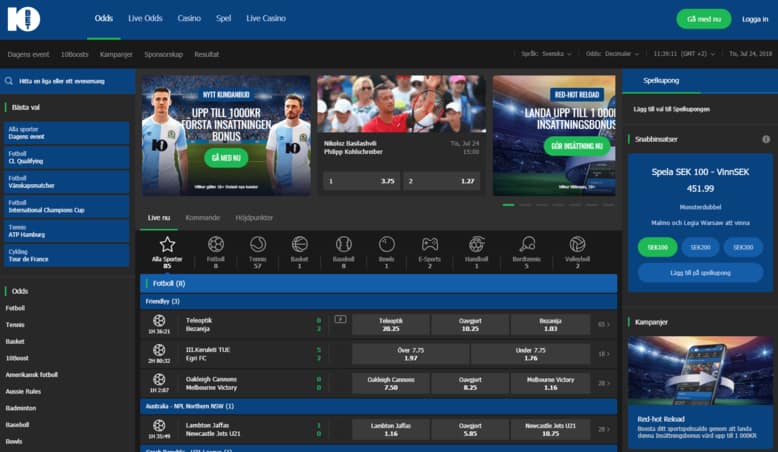Open the Odds format Decimaler dropdown
Screen dimensions: 778x452
pos(612,54)
